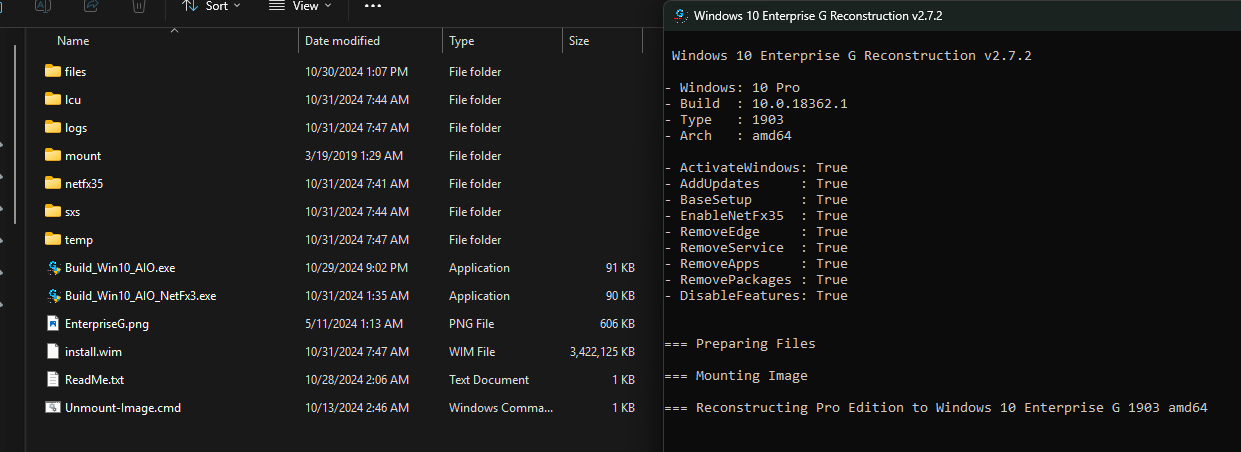The image size is (1241, 452).
Task: Select the logs folder name
Action: pyautogui.click(x=76, y=128)
